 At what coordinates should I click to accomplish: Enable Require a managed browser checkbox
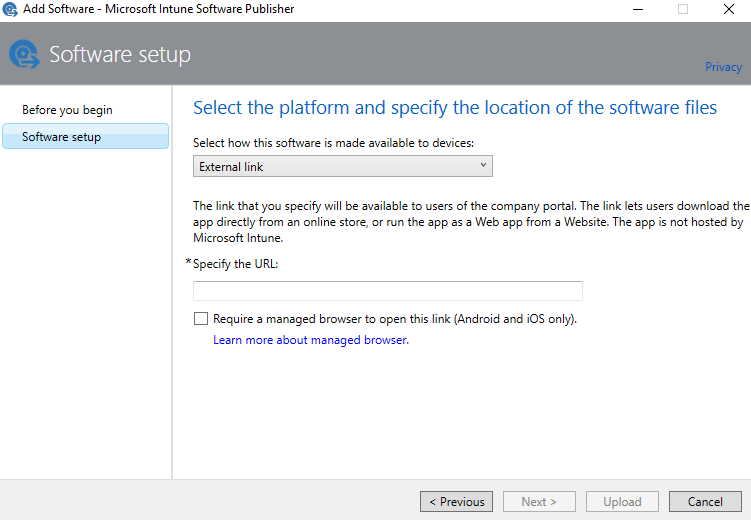(201, 318)
